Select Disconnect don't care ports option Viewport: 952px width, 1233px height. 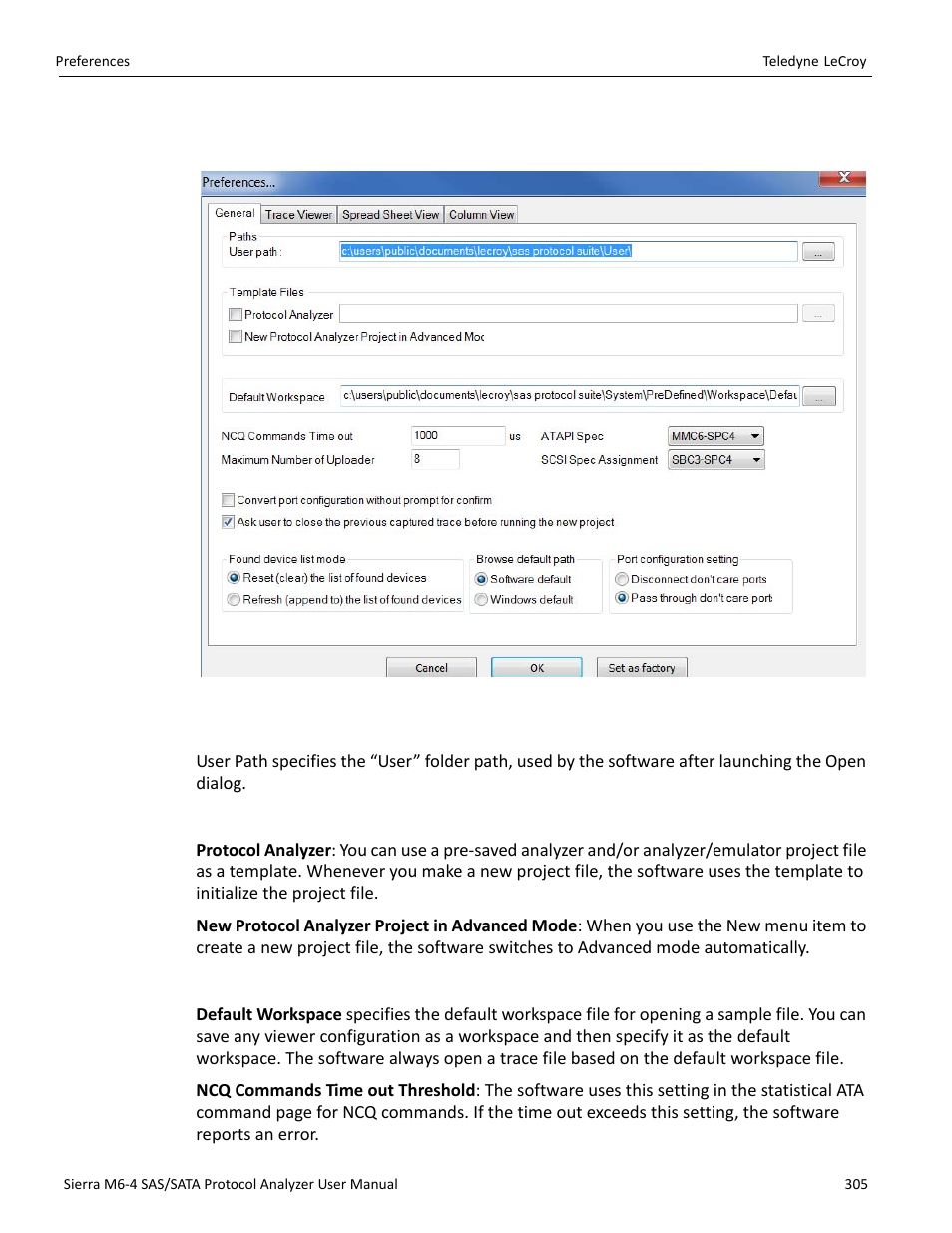click(622, 579)
